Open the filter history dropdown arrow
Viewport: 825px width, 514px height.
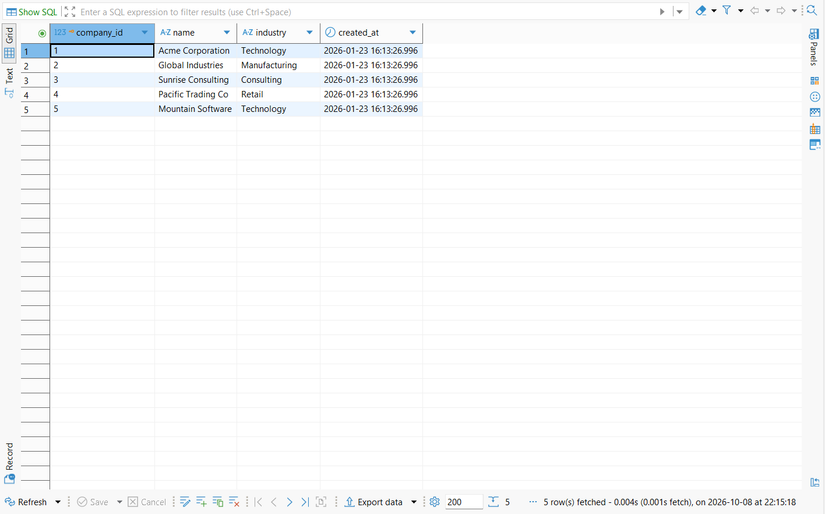point(679,12)
